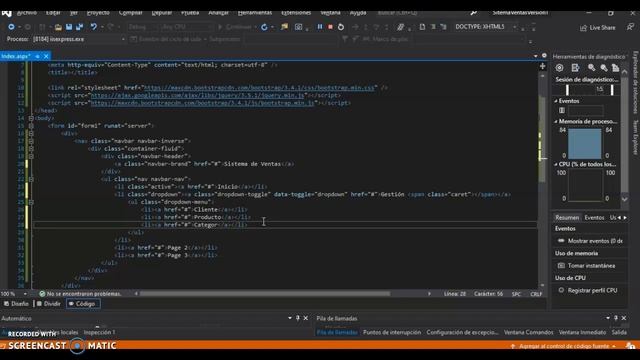The height and width of the screenshot is (360, 640).
Task: Zoom in on the diagnostics timeline
Action: 591,68
